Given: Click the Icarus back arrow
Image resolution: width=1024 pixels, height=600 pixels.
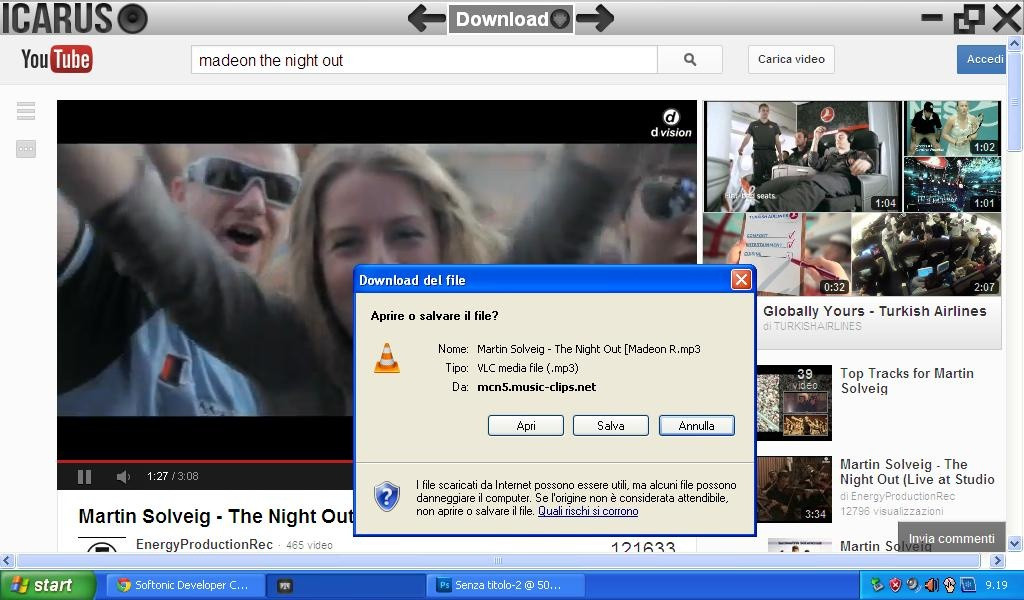Looking at the screenshot, I should pyautogui.click(x=427, y=18).
